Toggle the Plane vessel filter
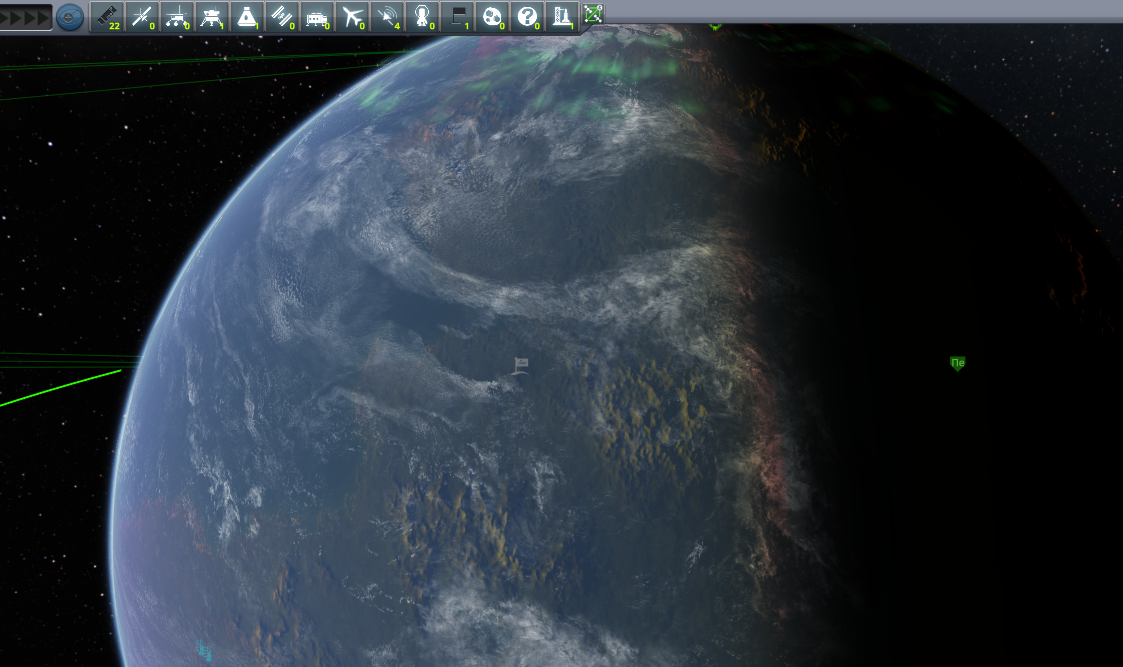Viewport: 1123px width, 667px height. [x=352, y=16]
